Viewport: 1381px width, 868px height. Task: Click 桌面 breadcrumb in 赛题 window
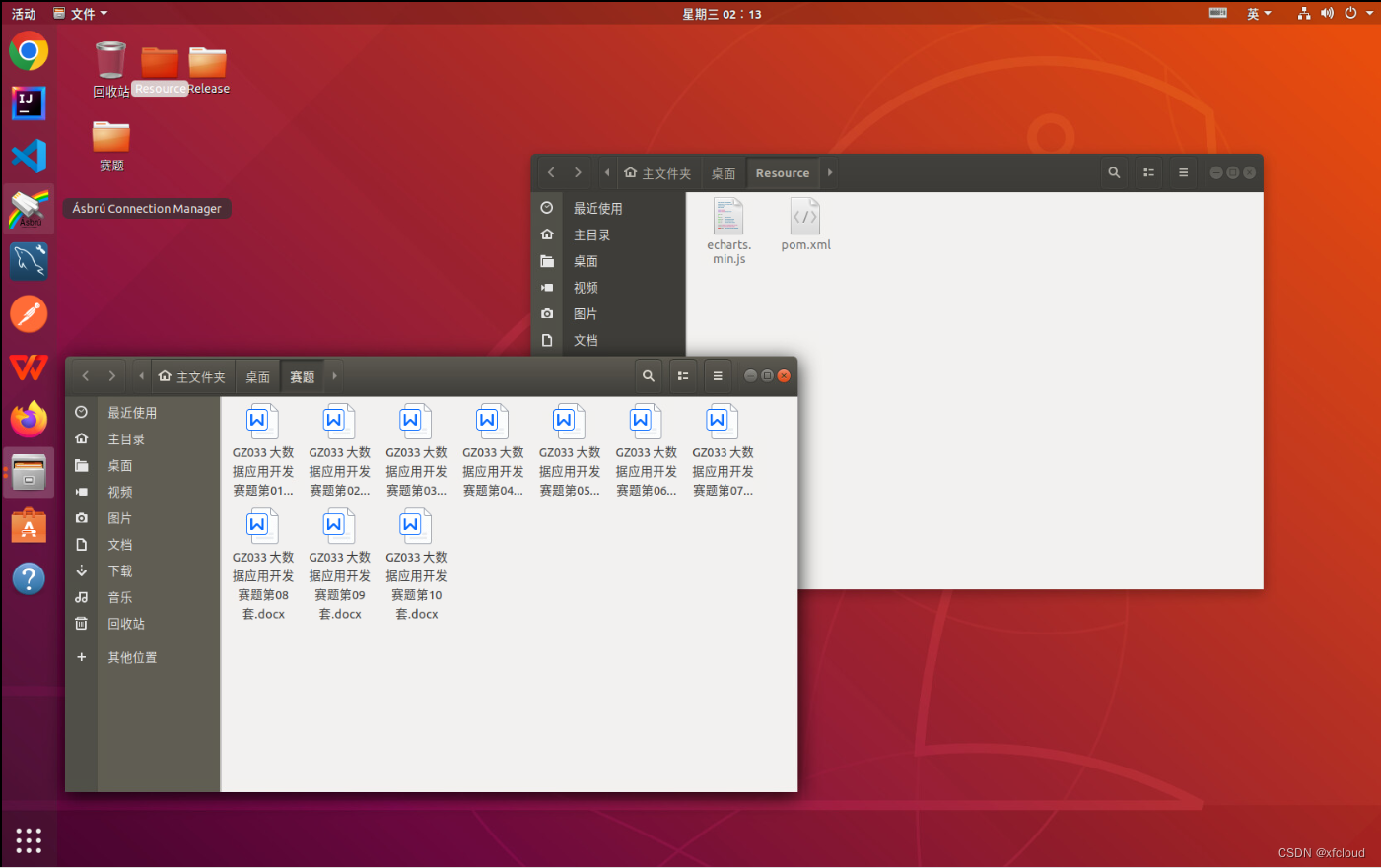[x=258, y=376]
